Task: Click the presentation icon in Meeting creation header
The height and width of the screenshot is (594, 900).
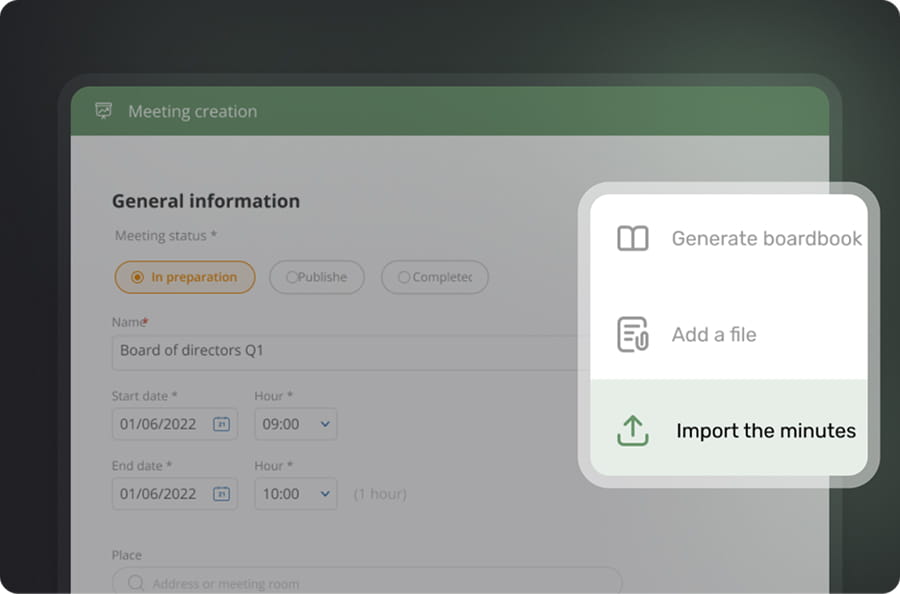Action: [x=103, y=111]
